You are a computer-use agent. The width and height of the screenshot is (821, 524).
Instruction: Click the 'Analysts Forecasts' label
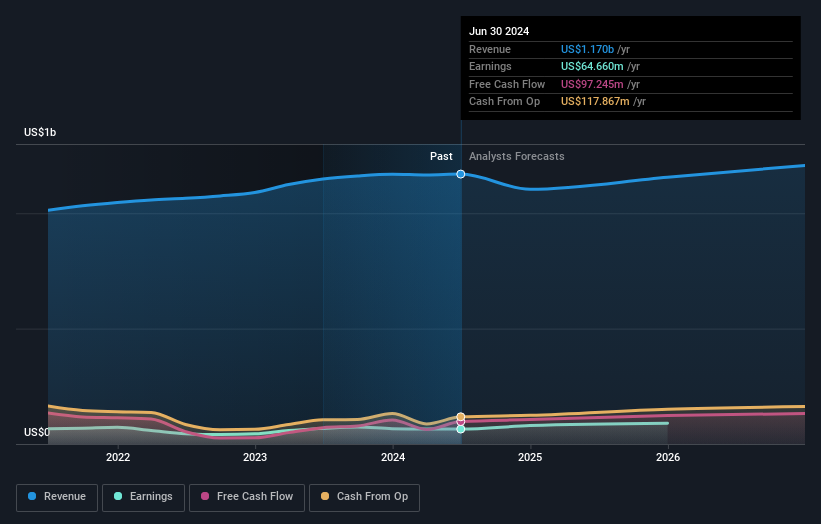(516, 156)
